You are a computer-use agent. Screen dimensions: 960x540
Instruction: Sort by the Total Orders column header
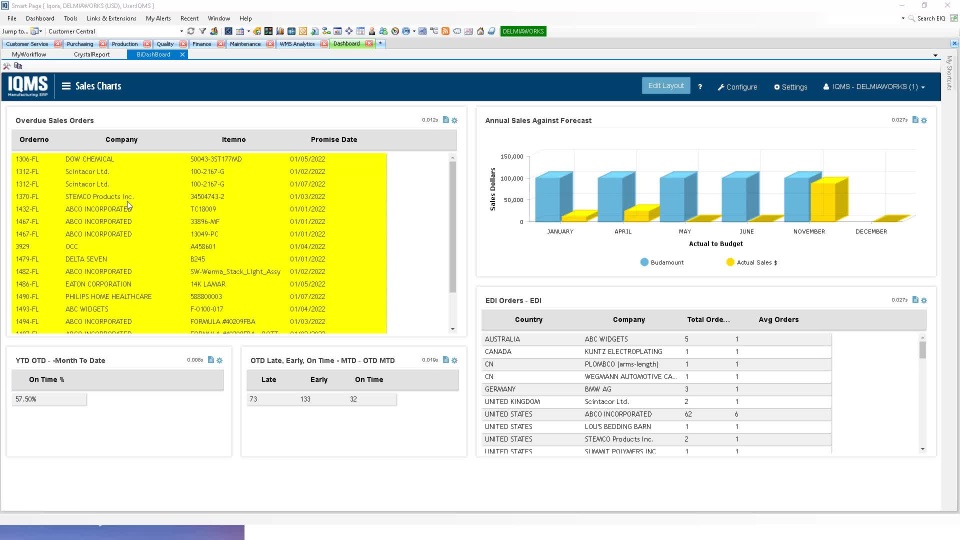708,320
